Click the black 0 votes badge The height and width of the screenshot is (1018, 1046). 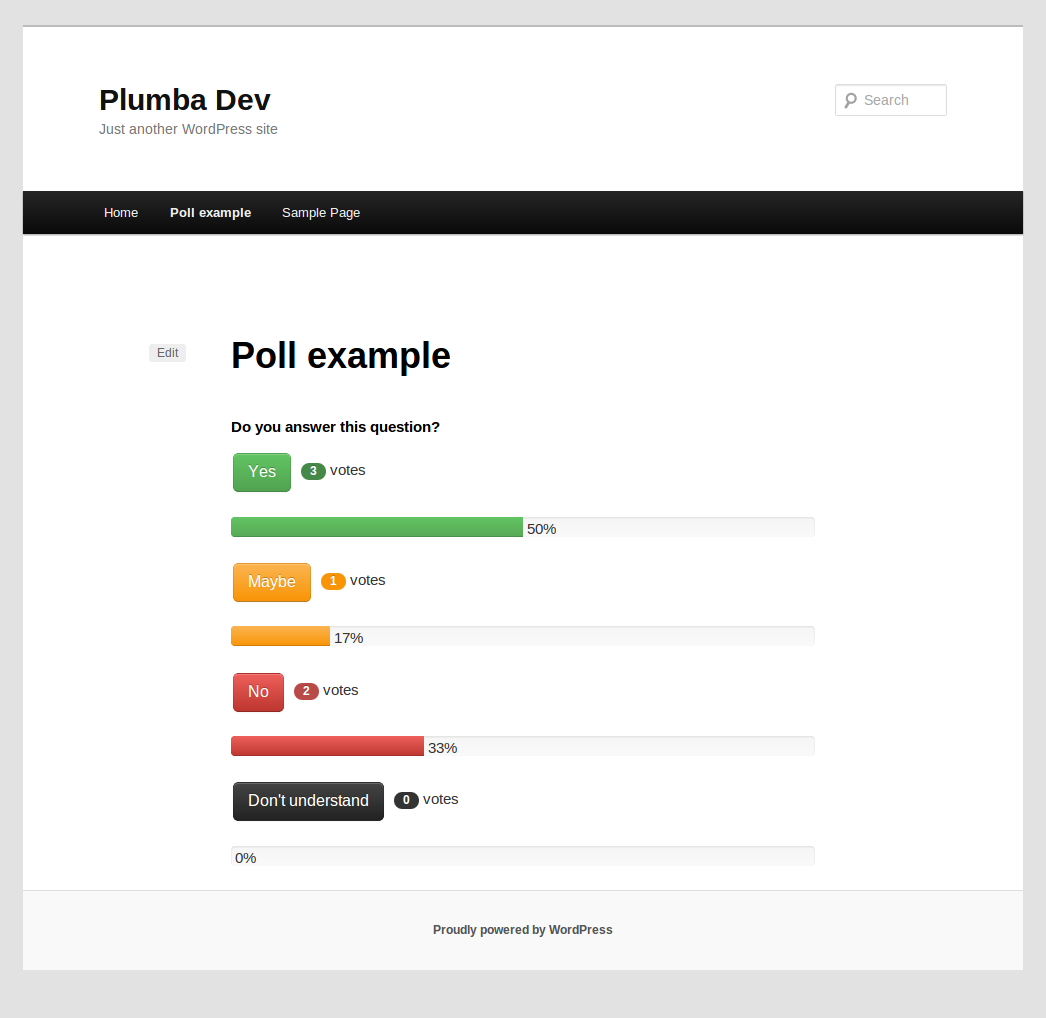pos(406,800)
